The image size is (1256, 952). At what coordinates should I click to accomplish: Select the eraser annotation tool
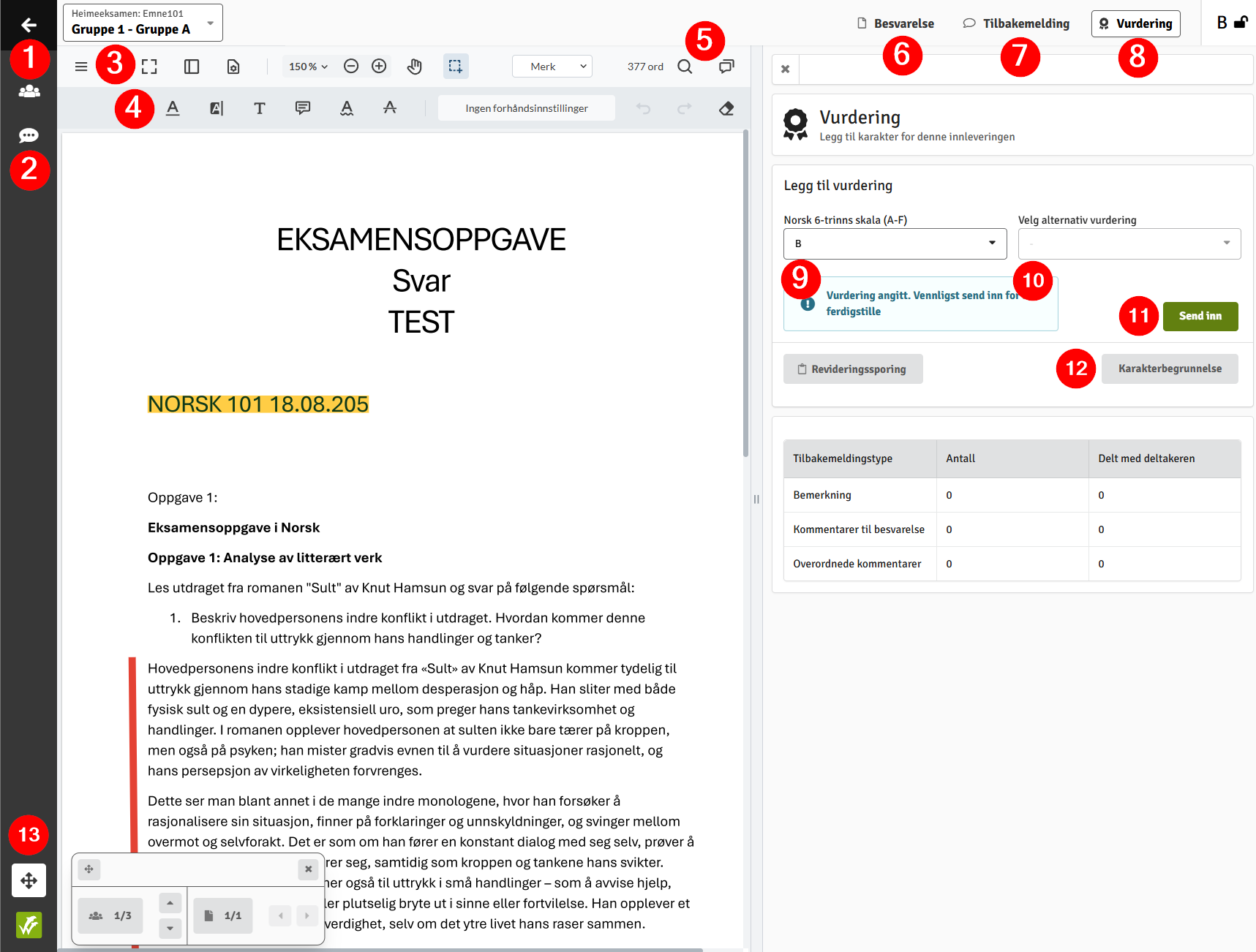pyautogui.click(x=726, y=108)
